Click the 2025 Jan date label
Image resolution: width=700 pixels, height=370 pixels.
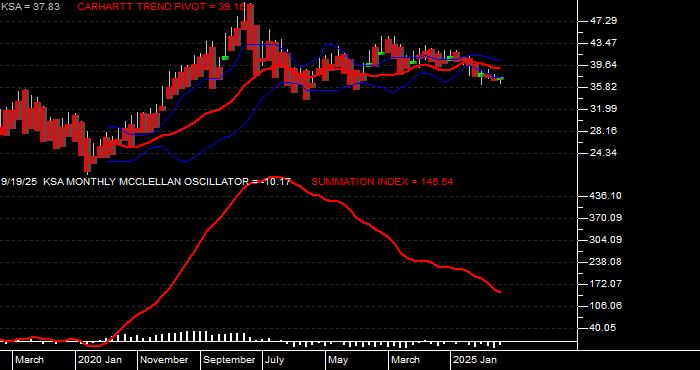click(475, 360)
